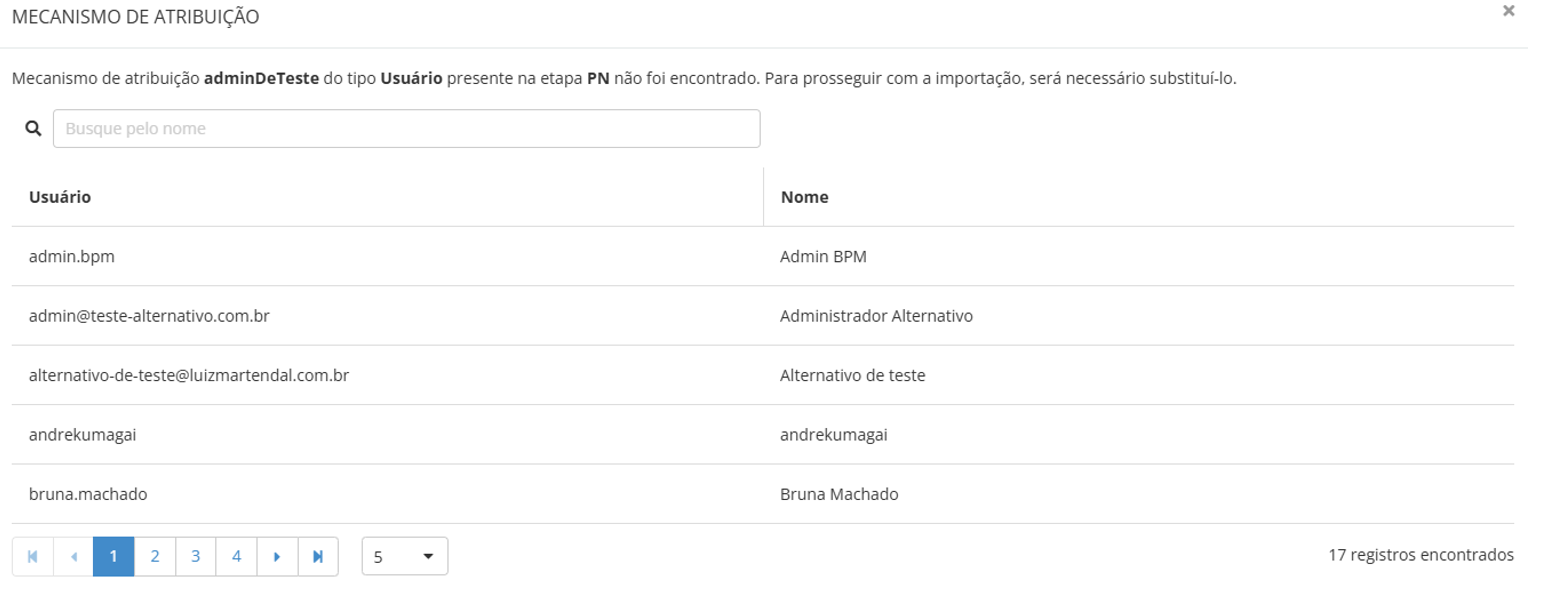Click the Administrador Alternativo name cell

pyautogui.click(x=876, y=316)
